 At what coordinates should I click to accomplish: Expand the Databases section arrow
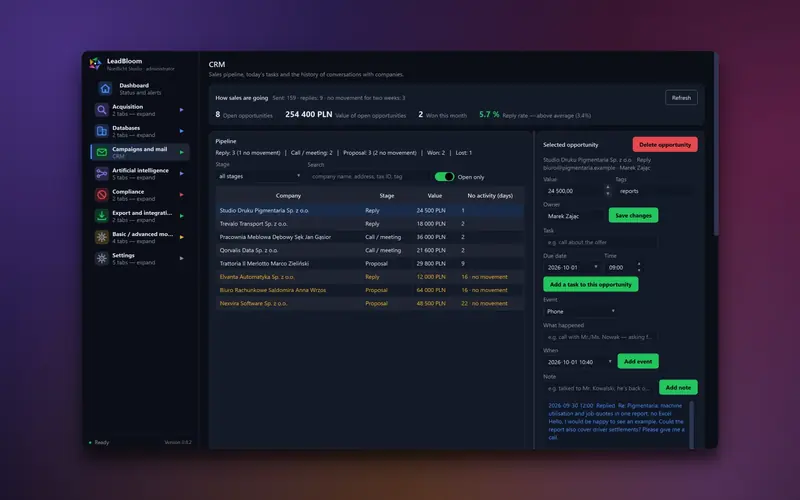pos(181,131)
